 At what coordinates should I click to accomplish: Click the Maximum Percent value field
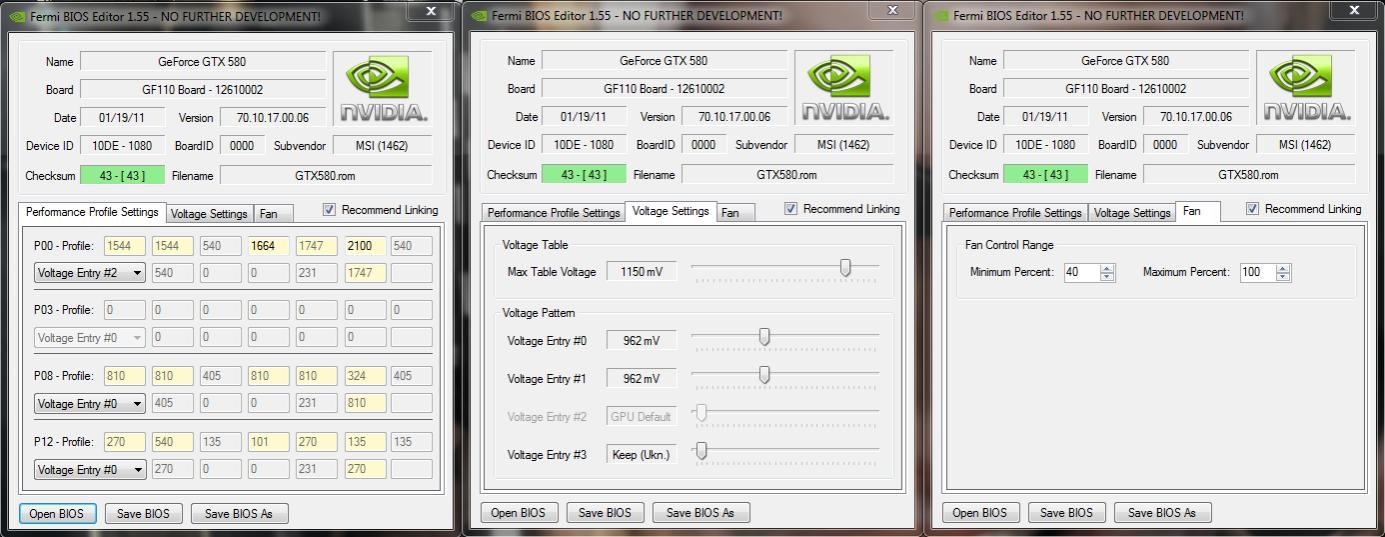pos(1258,272)
